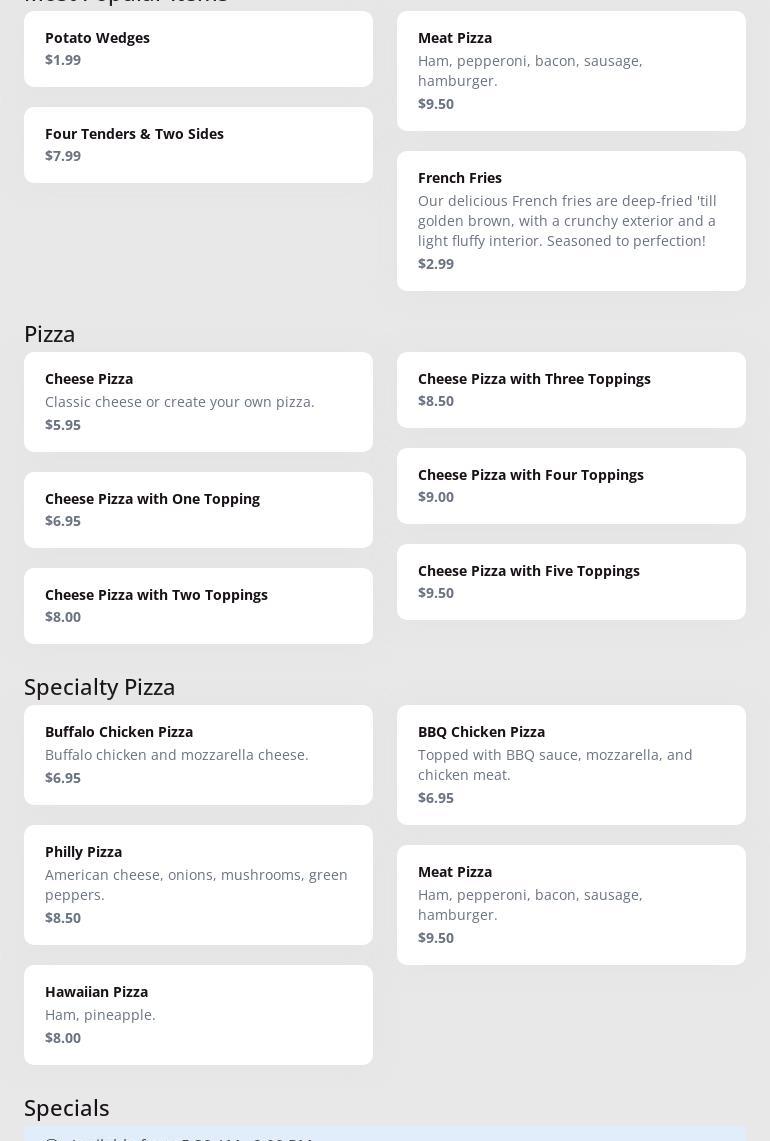Choose Cheese Pizza with Two Toppings
This screenshot has width=770, height=1141.
click(x=198, y=606)
